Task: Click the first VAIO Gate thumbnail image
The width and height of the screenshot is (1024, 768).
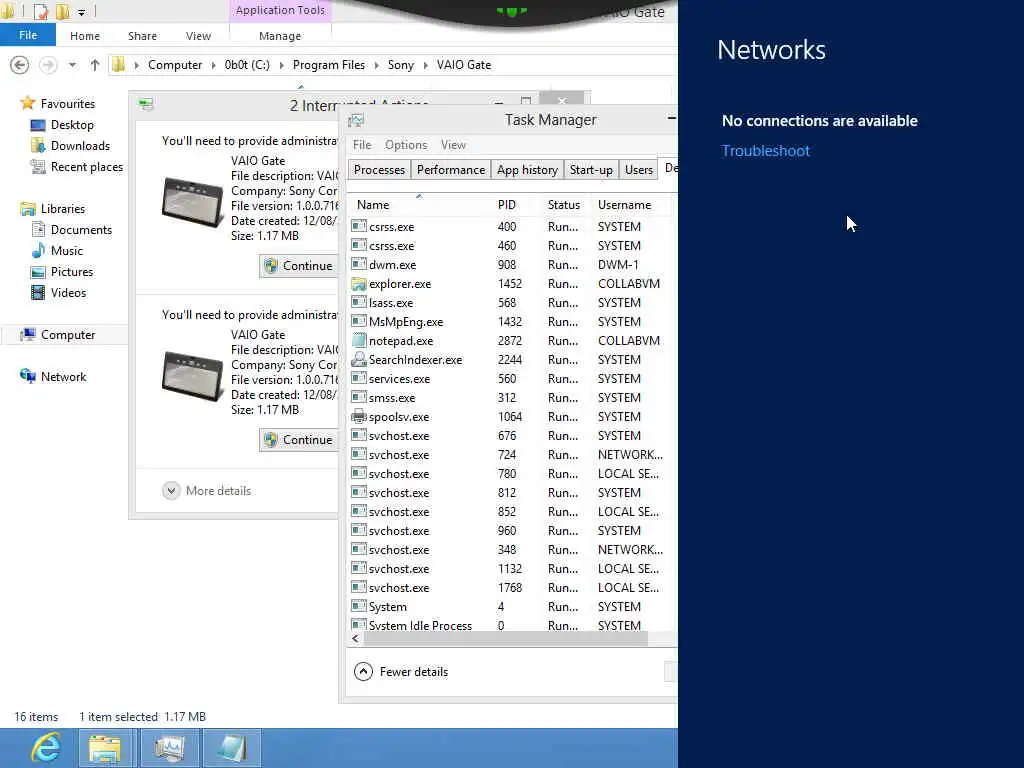Action: [x=192, y=202]
